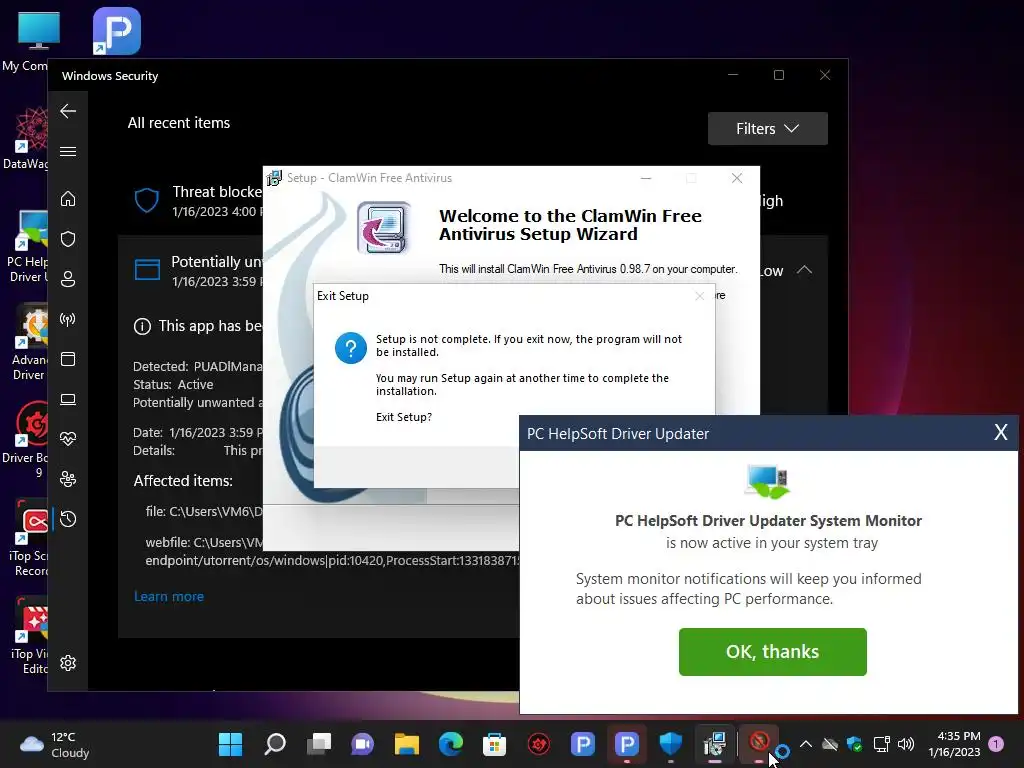
Task: Open Device security laptop icon
Action: point(68,399)
